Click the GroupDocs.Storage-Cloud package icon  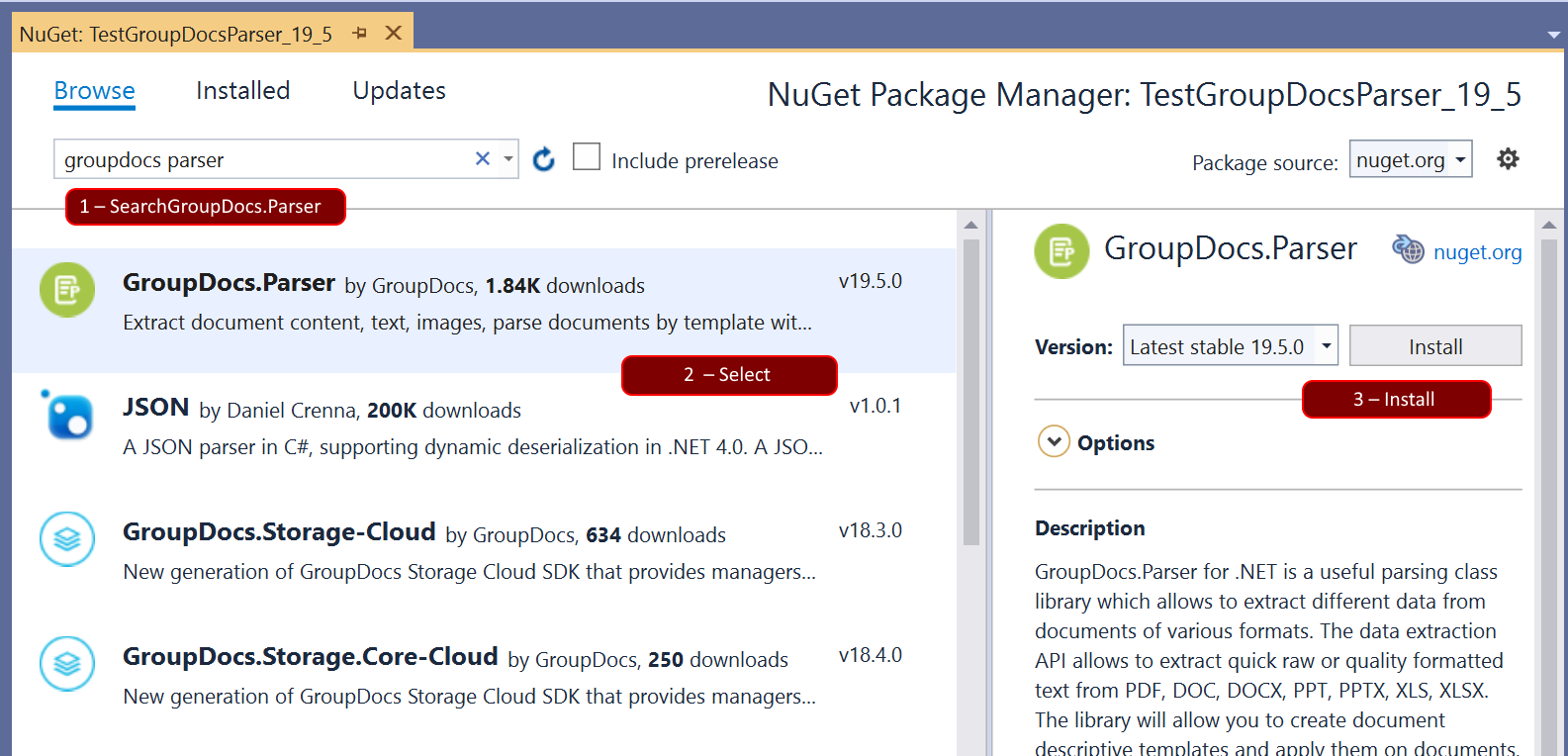click(x=67, y=539)
